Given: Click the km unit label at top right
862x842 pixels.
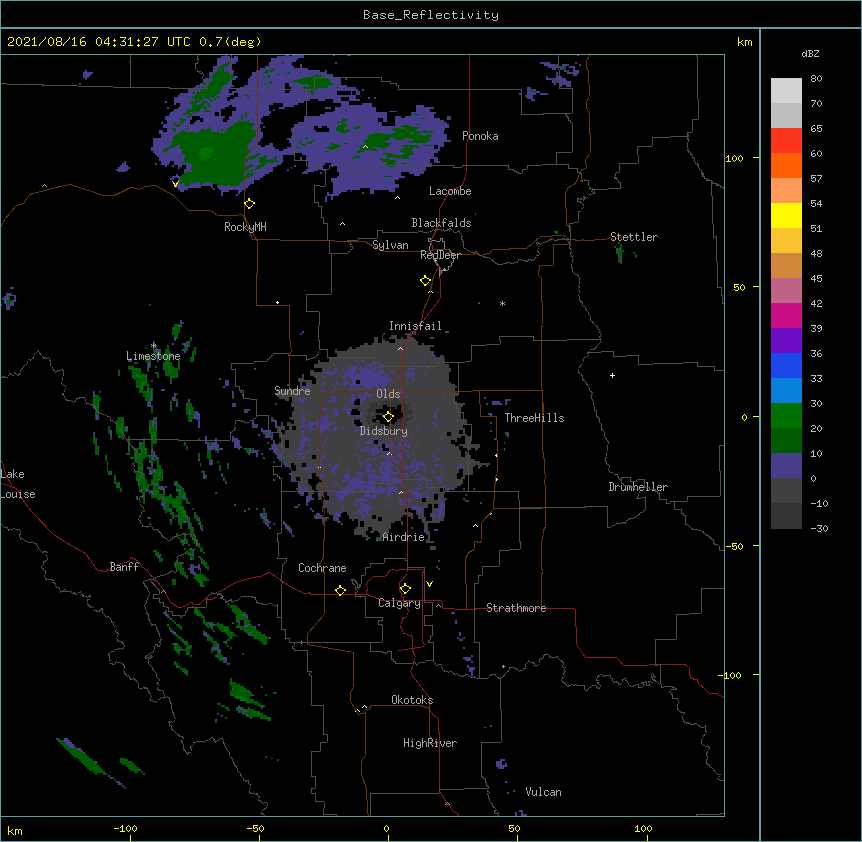Looking at the screenshot, I should pos(744,42).
